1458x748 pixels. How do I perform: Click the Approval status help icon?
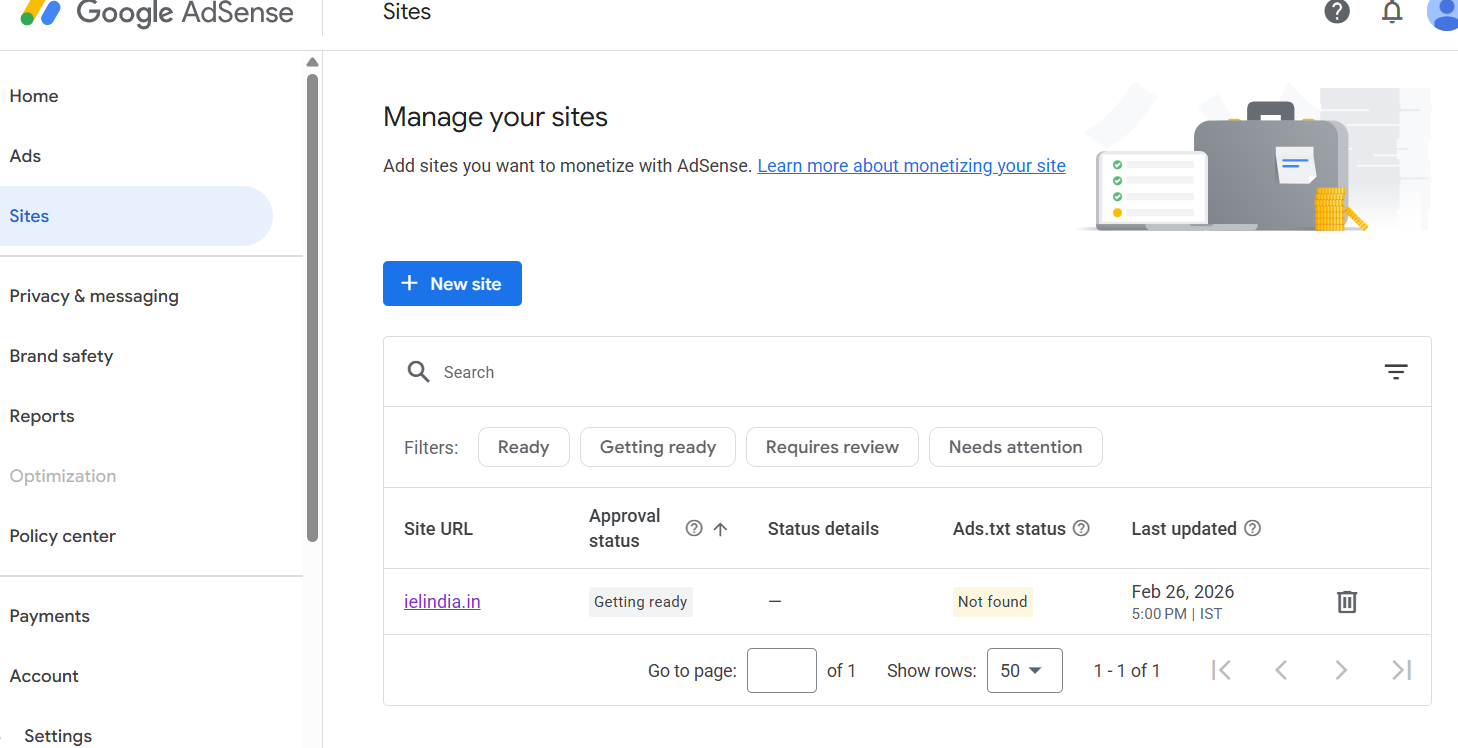pyautogui.click(x=694, y=528)
